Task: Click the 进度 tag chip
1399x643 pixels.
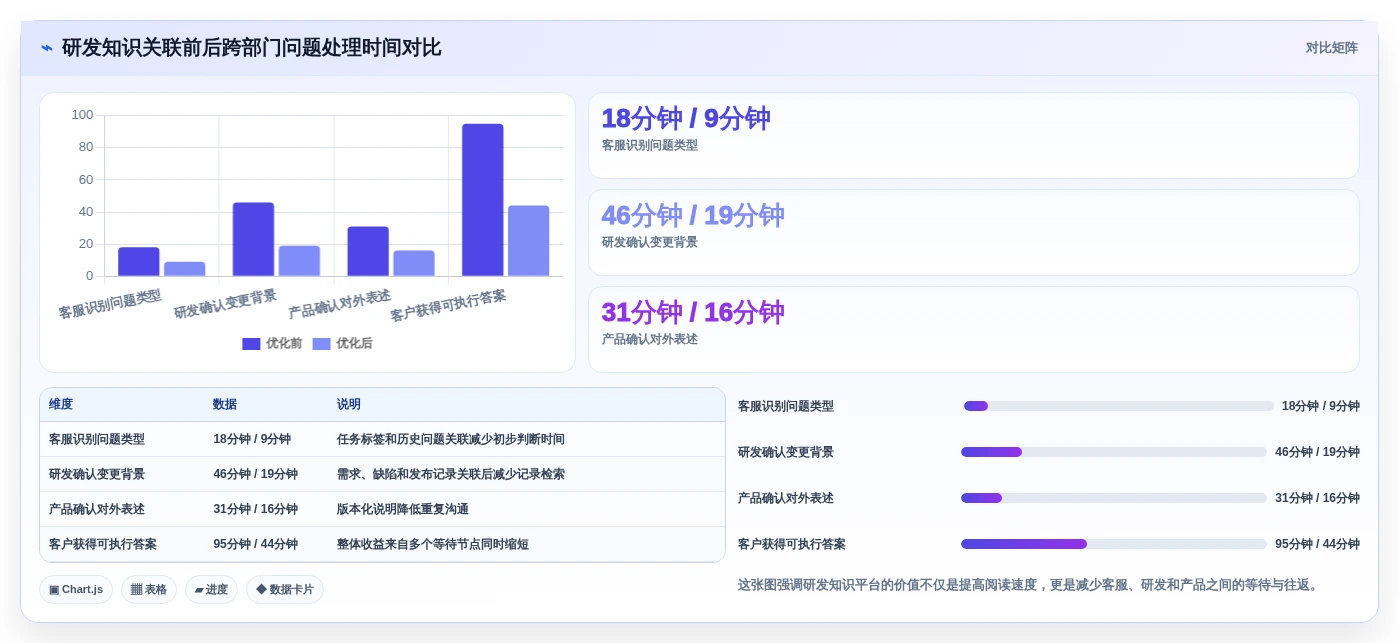Action: coord(211,590)
